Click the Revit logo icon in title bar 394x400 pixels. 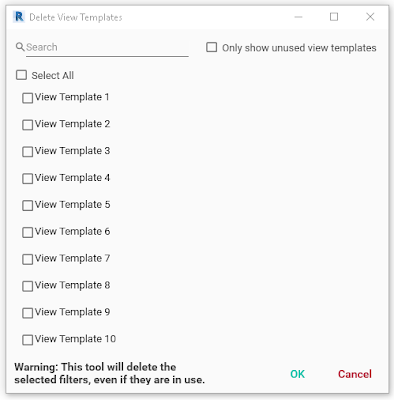click(19, 16)
